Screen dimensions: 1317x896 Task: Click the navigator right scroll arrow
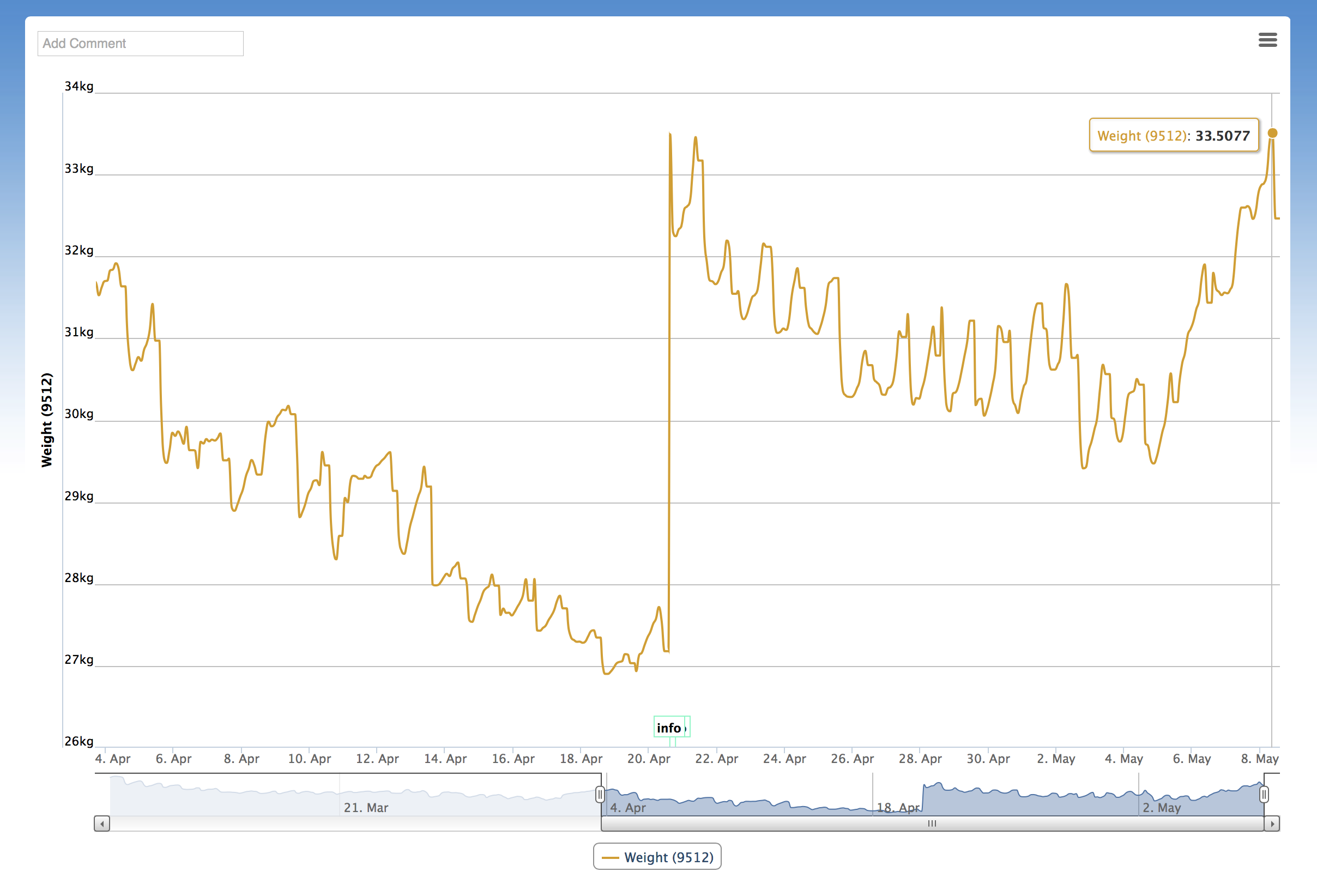(1272, 824)
